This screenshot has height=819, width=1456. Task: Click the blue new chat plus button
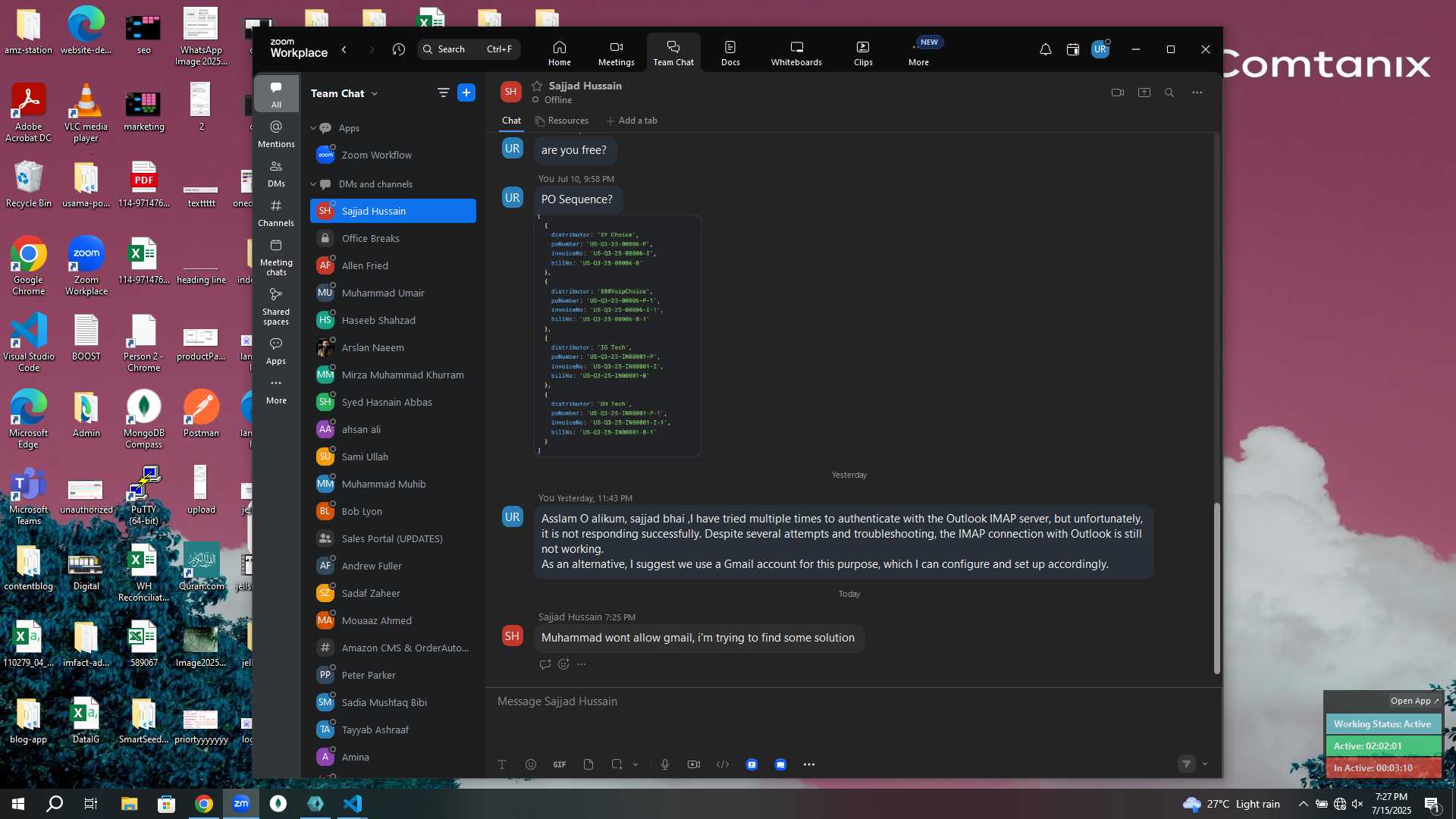tap(466, 93)
